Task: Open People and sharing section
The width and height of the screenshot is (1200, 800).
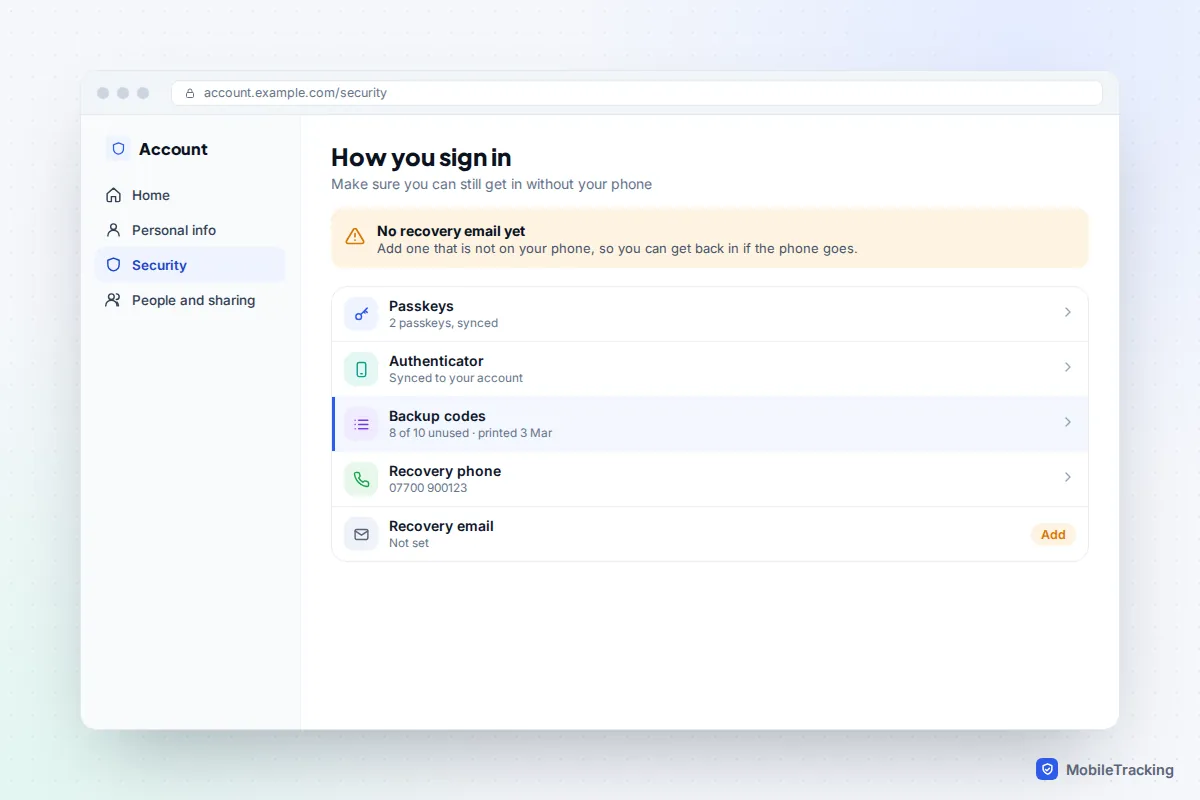Action: [x=190, y=300]
